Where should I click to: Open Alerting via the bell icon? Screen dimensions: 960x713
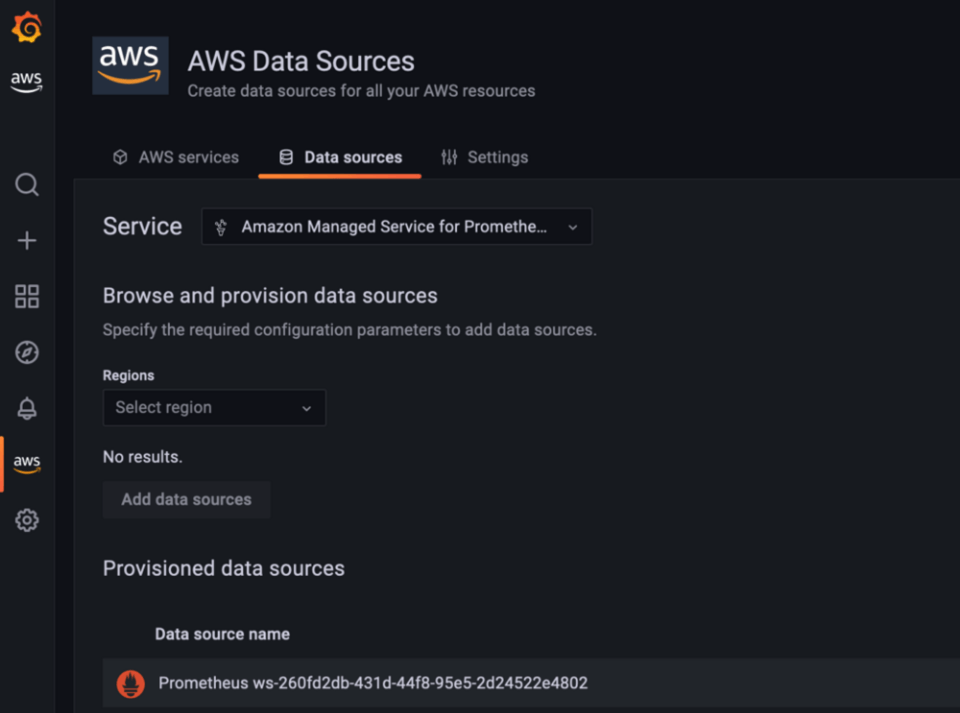[27, 408]
